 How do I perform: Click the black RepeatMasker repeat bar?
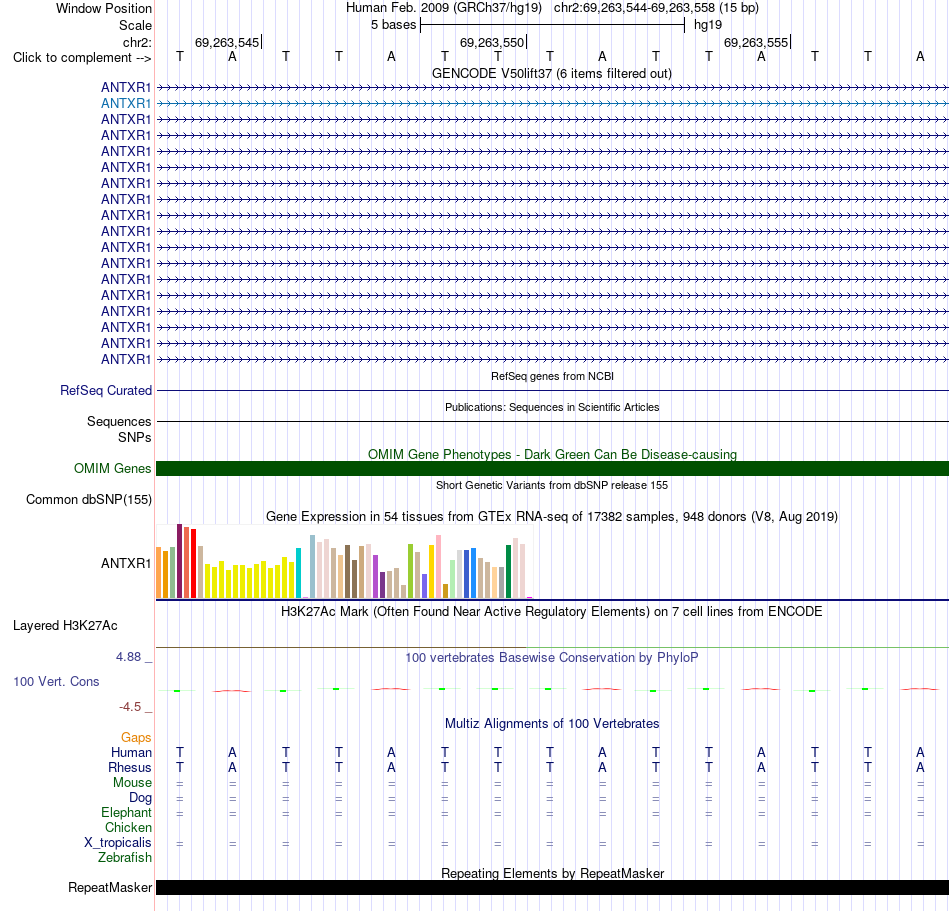coord(552,887)
